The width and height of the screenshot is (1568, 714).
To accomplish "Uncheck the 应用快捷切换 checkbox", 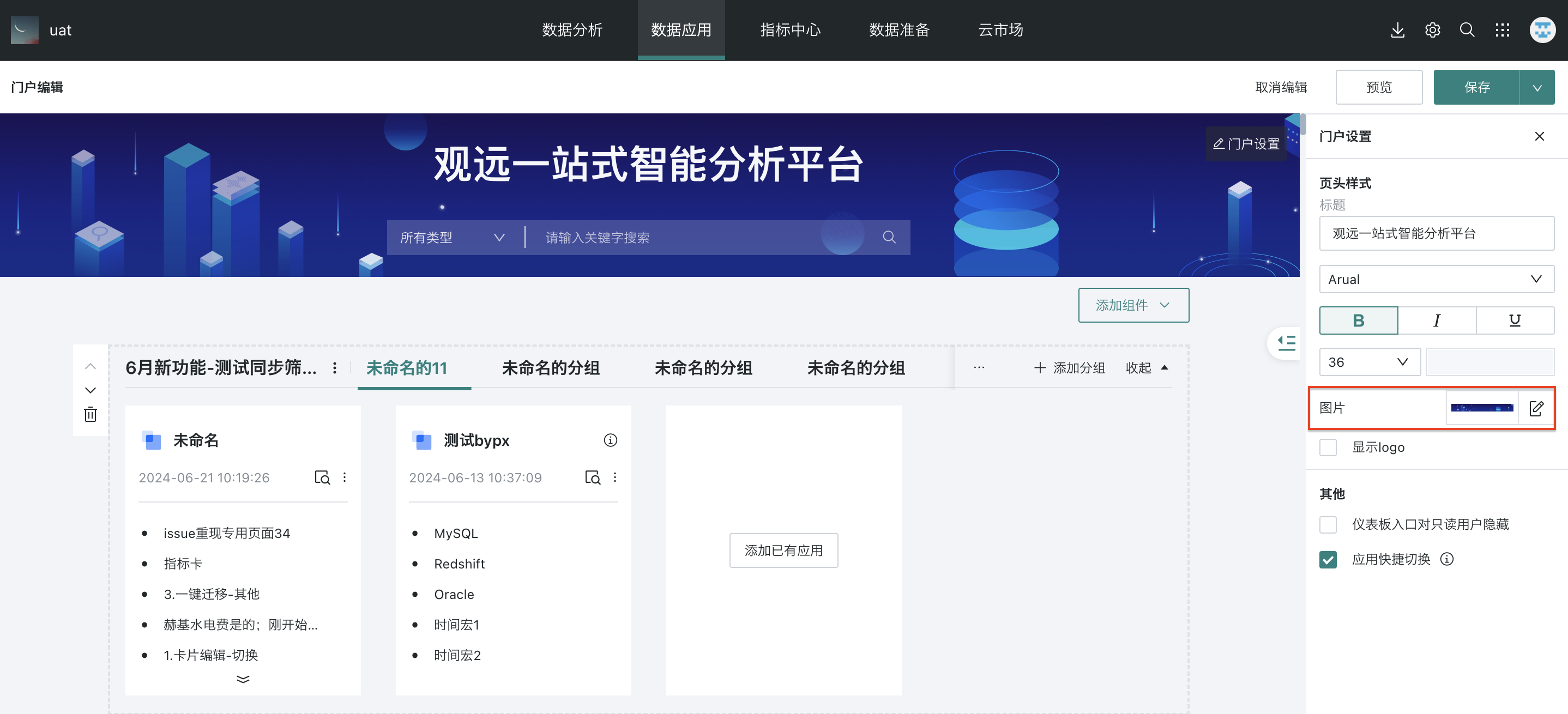I will [x=1328, y=559].
